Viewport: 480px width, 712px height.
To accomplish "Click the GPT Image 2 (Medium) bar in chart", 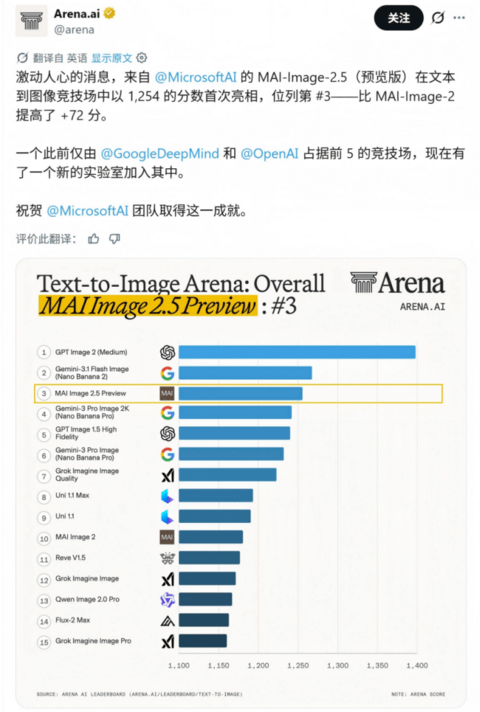I will (x=297, y=352).
